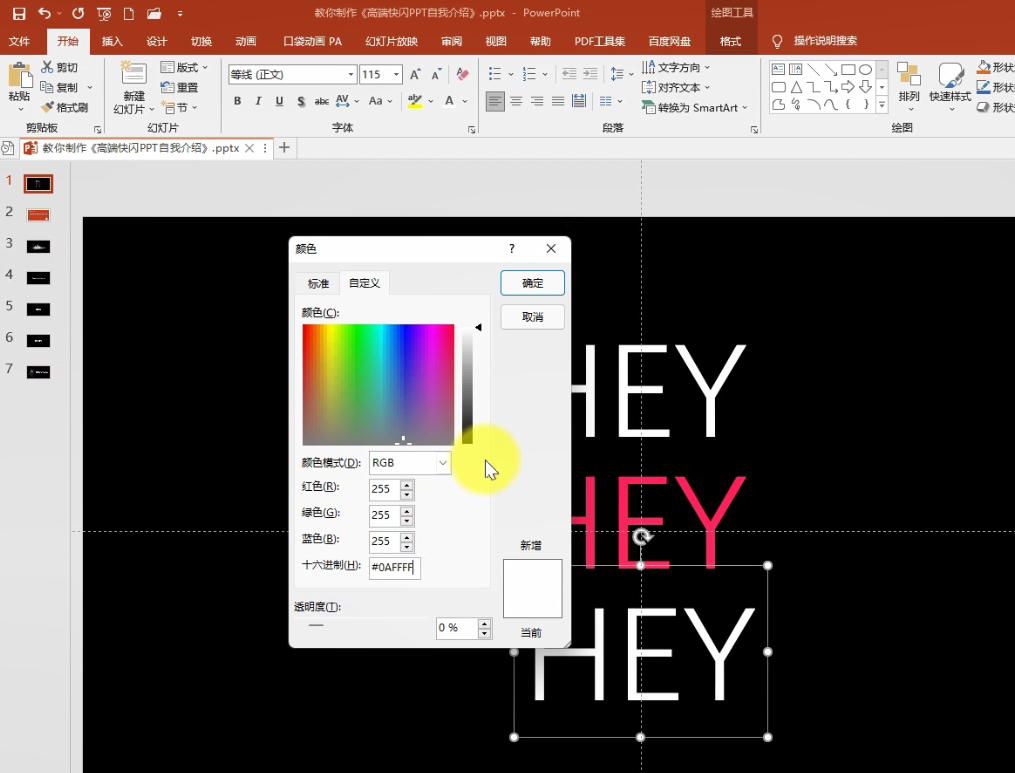
Task: Click tell me search (操作说明搜索) box
Action: click(x=825, y=41)
